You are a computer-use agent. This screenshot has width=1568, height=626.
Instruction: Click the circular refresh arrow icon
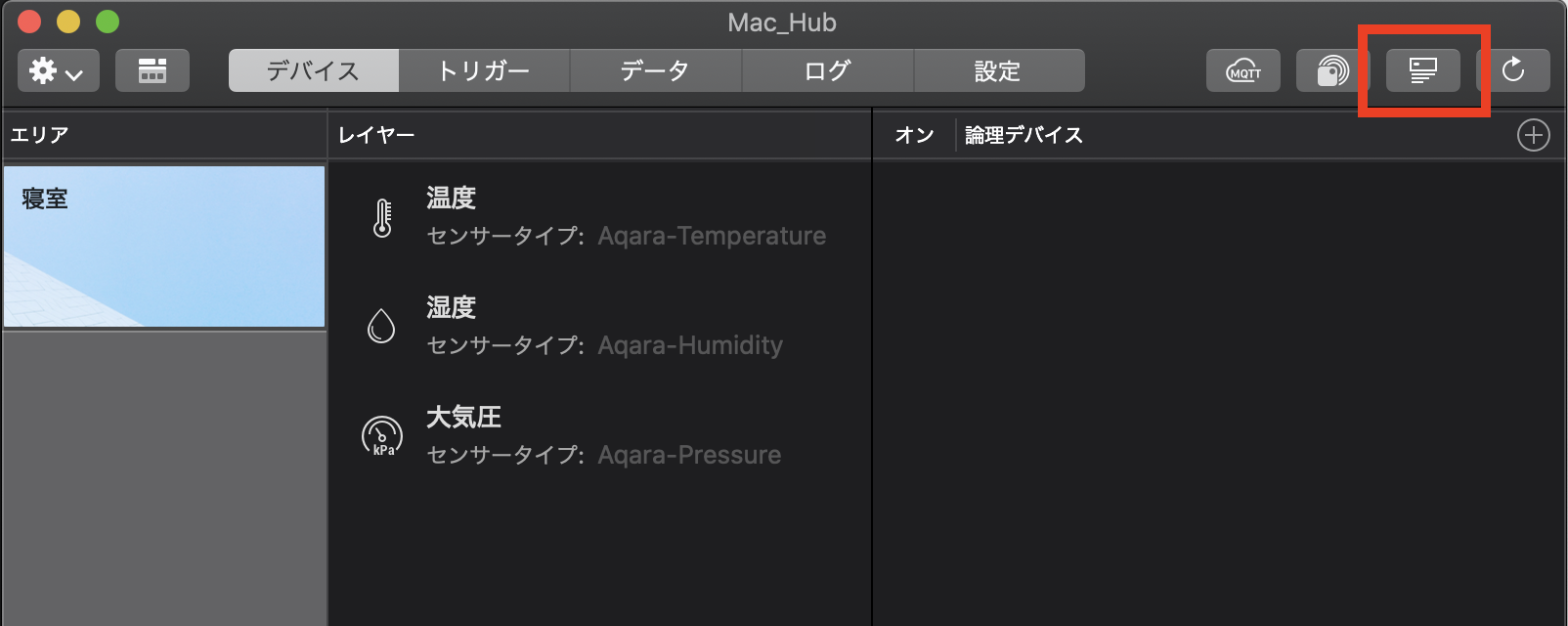pyautogui.click(x=1513, y=70)
